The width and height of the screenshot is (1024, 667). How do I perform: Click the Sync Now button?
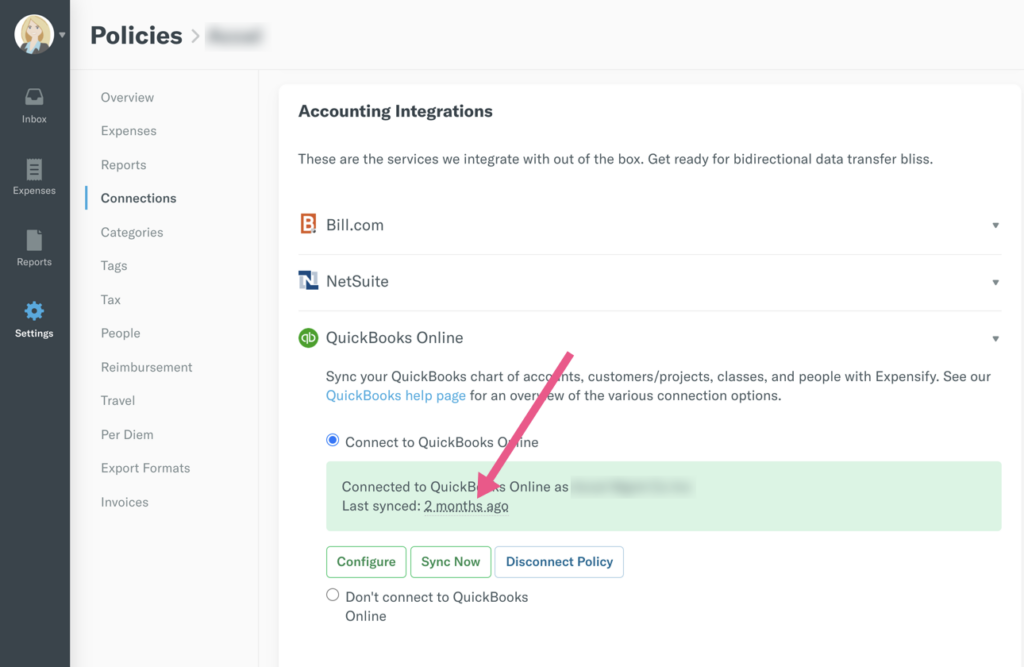pyautogui.click(x=451, y=562)
